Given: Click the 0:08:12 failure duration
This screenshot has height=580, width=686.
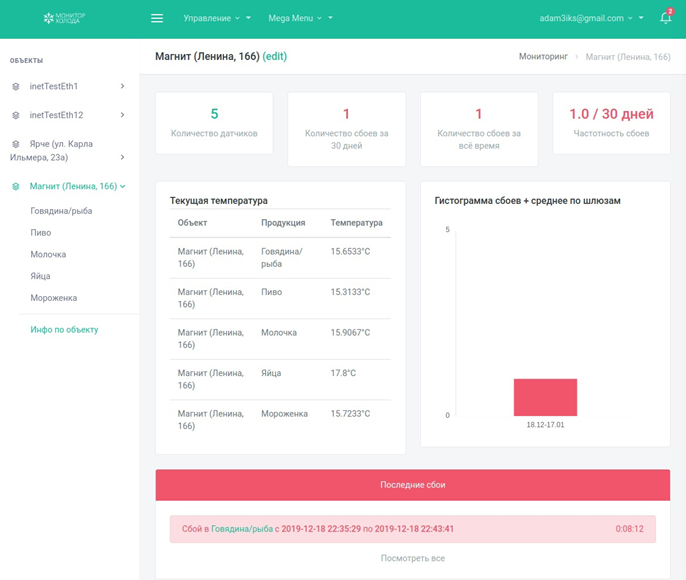Looking at the screenshot, I should pyautogui.click(x=629, y=529).
